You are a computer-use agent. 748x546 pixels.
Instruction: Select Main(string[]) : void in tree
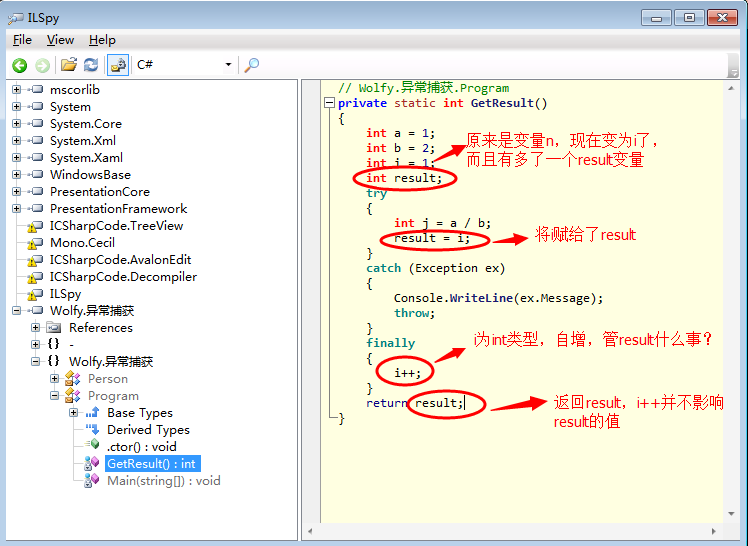(x=164, y=480)
